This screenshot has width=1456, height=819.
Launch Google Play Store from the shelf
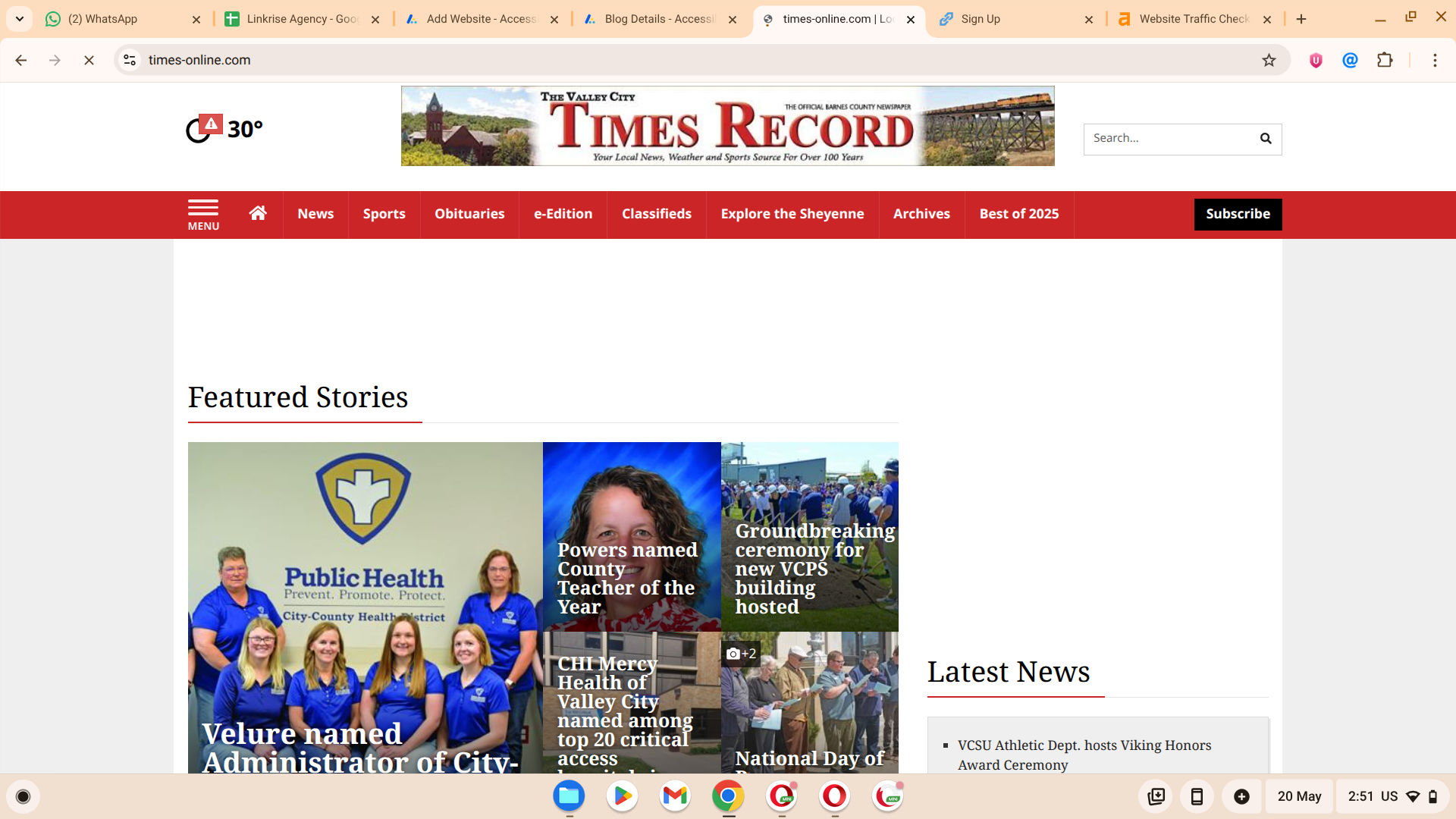[623, 795]
